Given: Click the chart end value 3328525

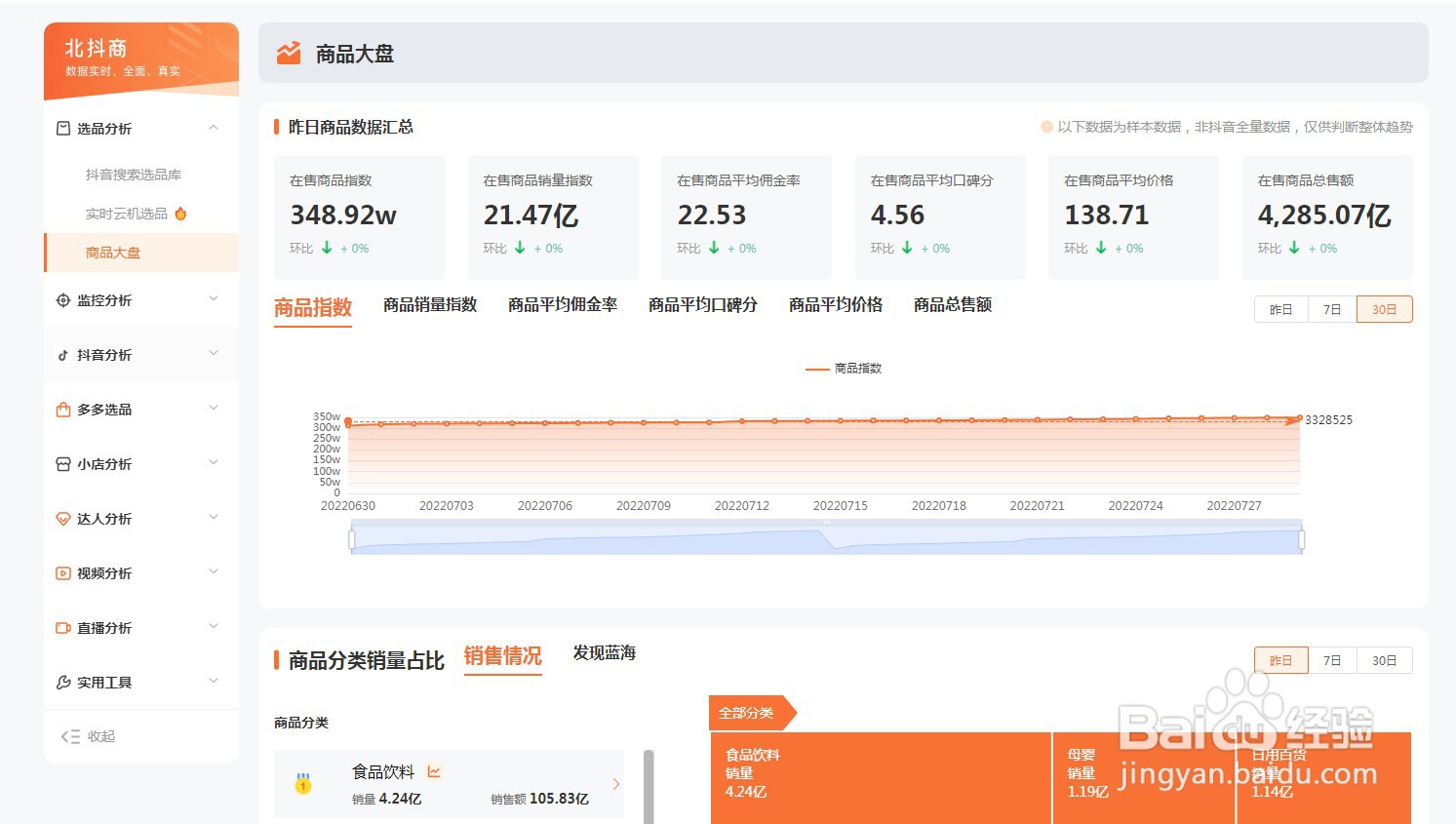Looking at the screenshot, I should coord(1328,420).
